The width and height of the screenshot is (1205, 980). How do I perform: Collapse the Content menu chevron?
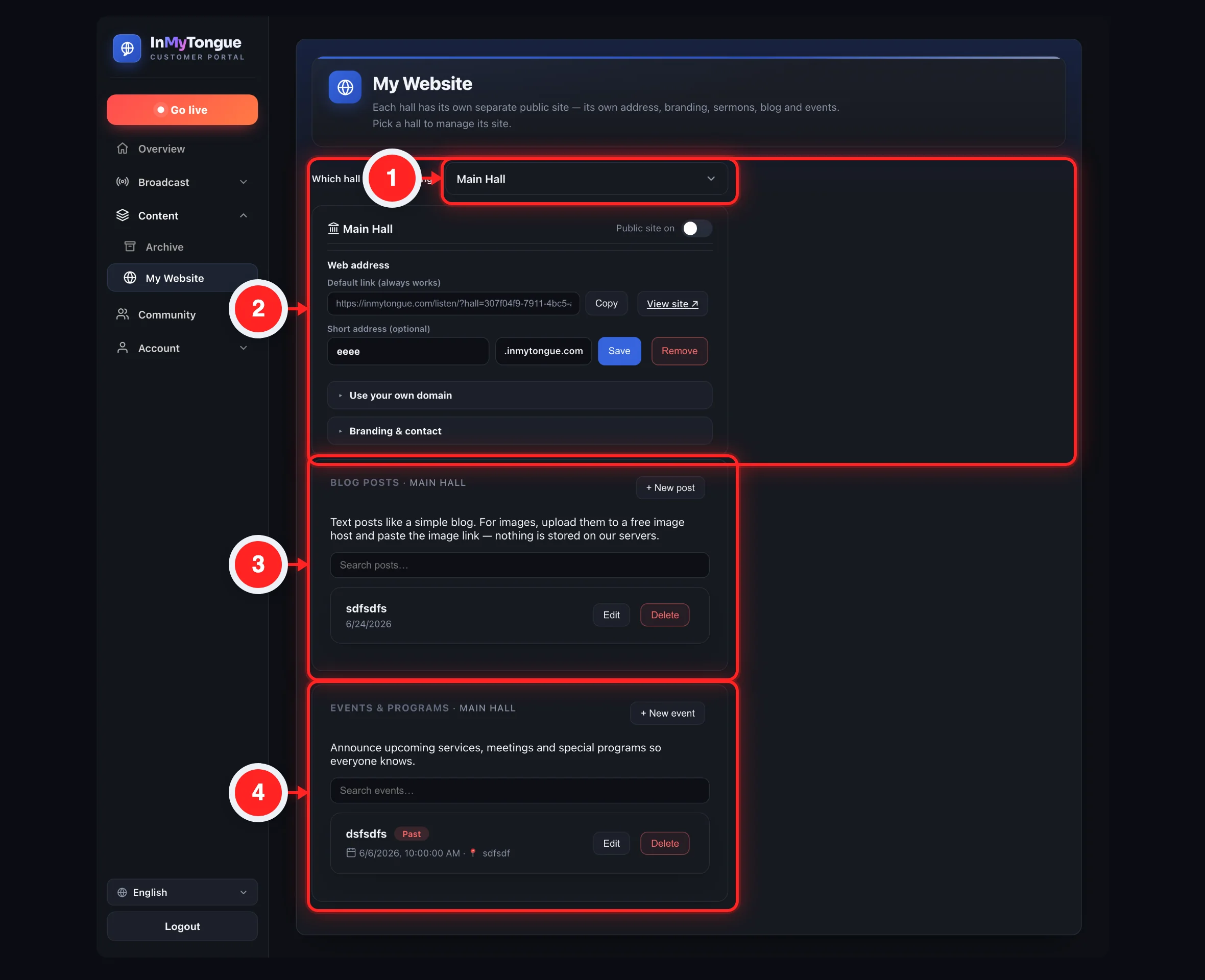(x=244, y=215)
